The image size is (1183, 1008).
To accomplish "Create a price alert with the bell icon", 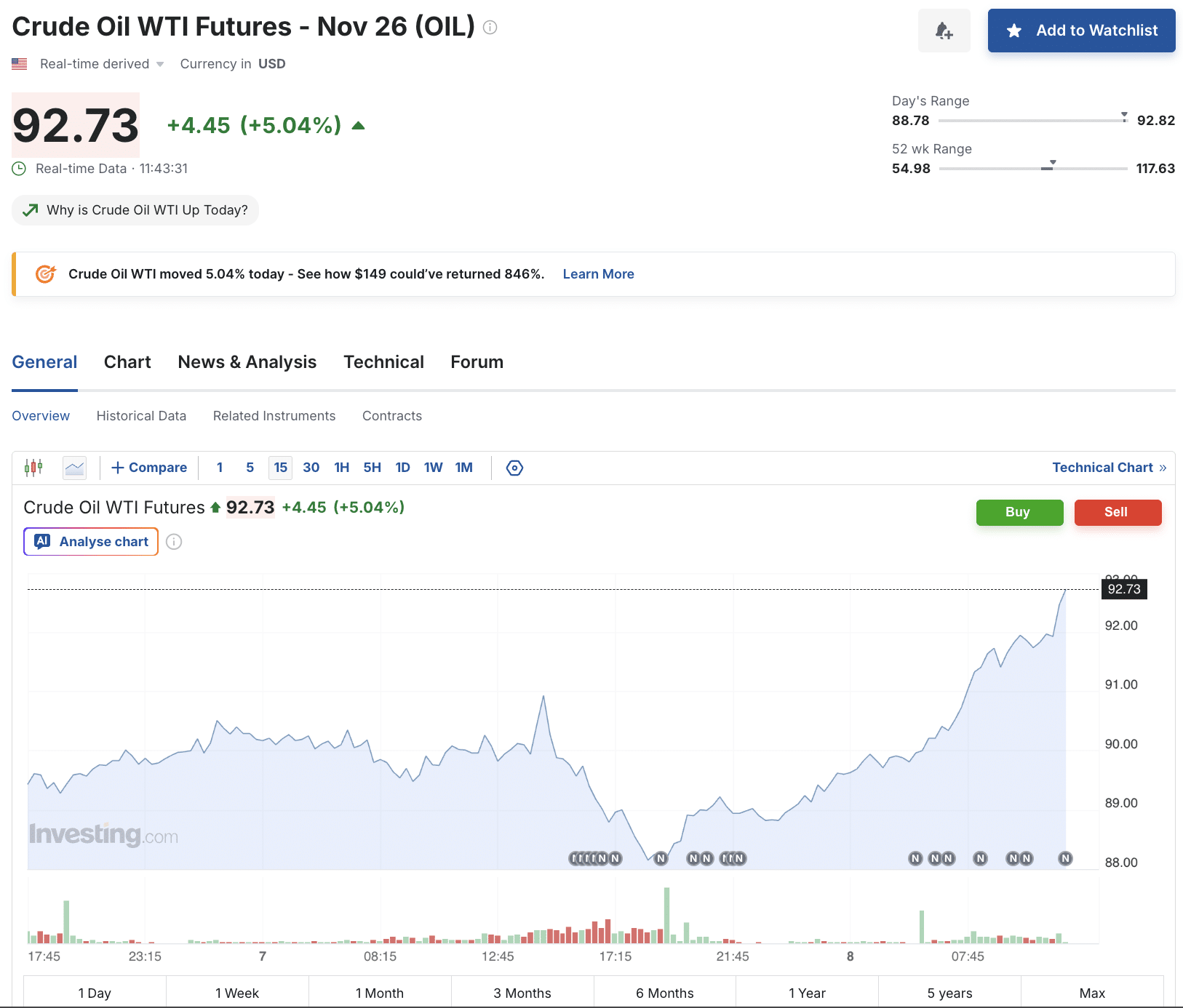I will click(x=944, y=31).
